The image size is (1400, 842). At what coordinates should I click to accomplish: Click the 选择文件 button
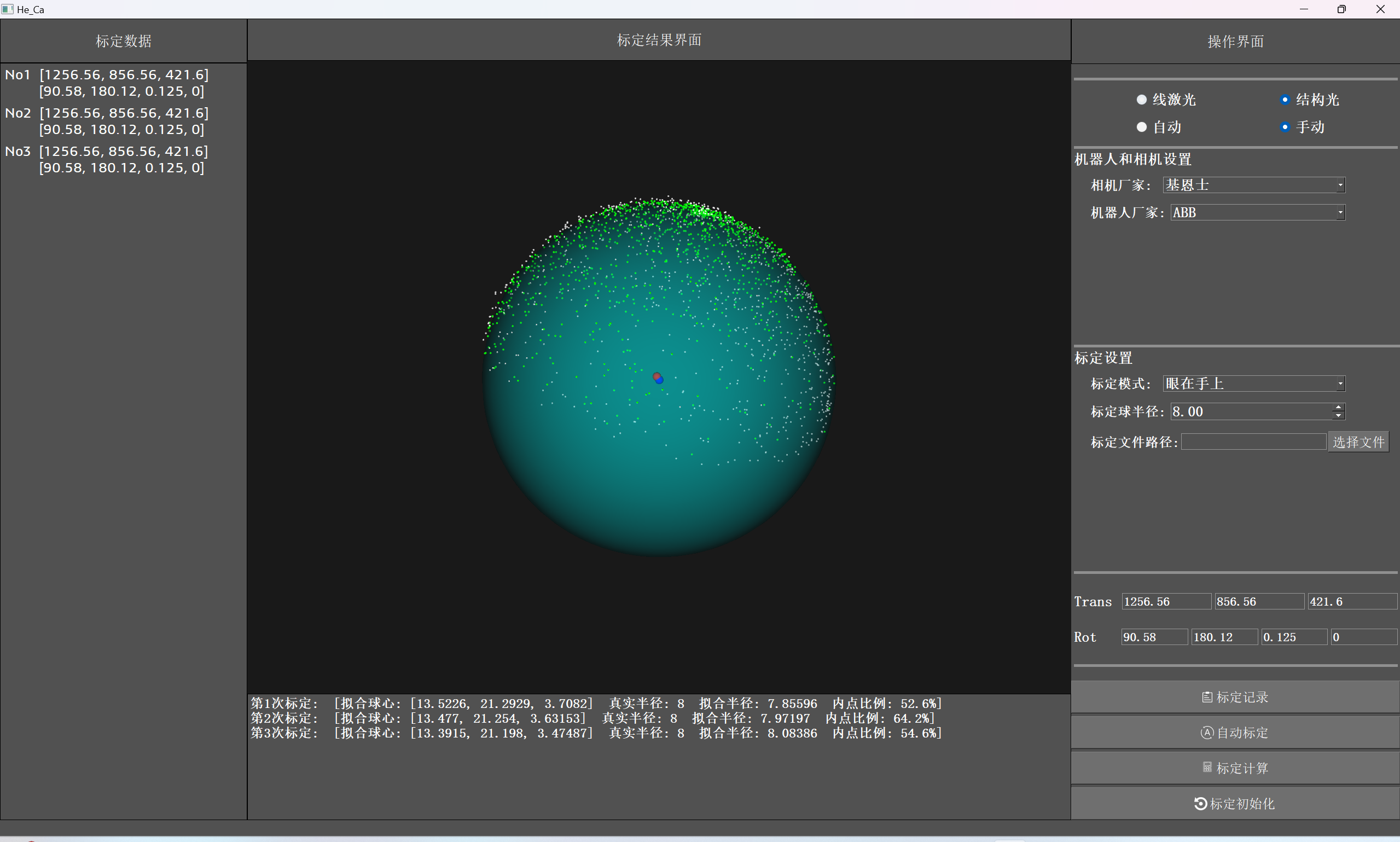[1358, 442]
